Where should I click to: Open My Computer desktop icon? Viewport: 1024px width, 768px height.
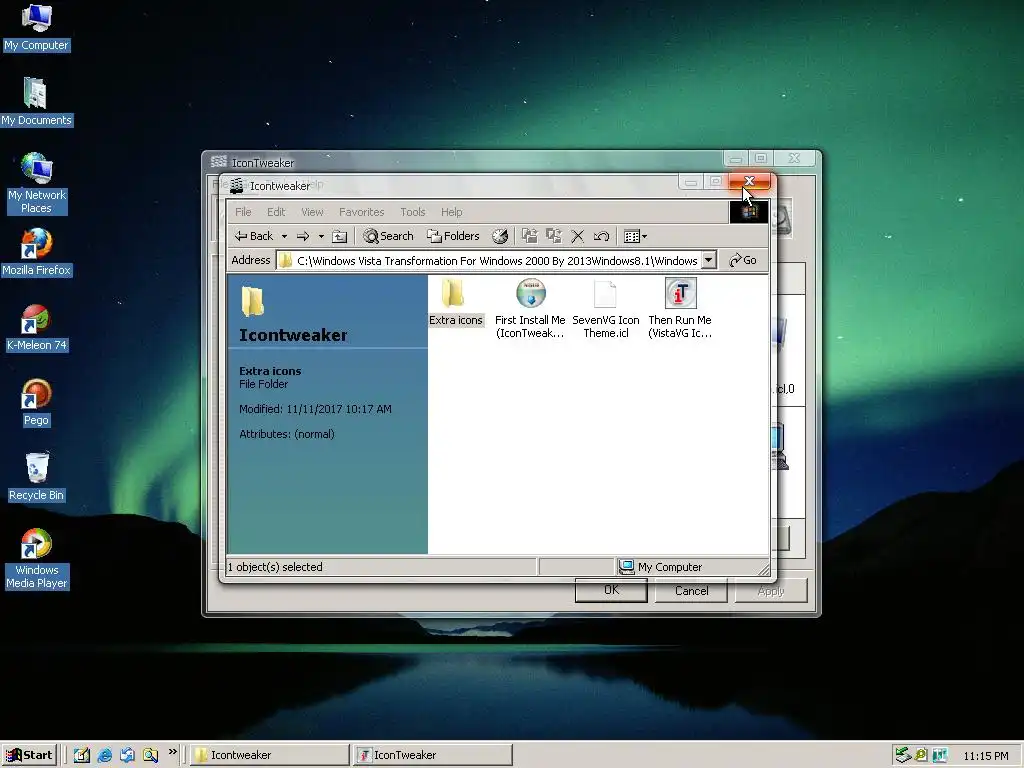36,28
